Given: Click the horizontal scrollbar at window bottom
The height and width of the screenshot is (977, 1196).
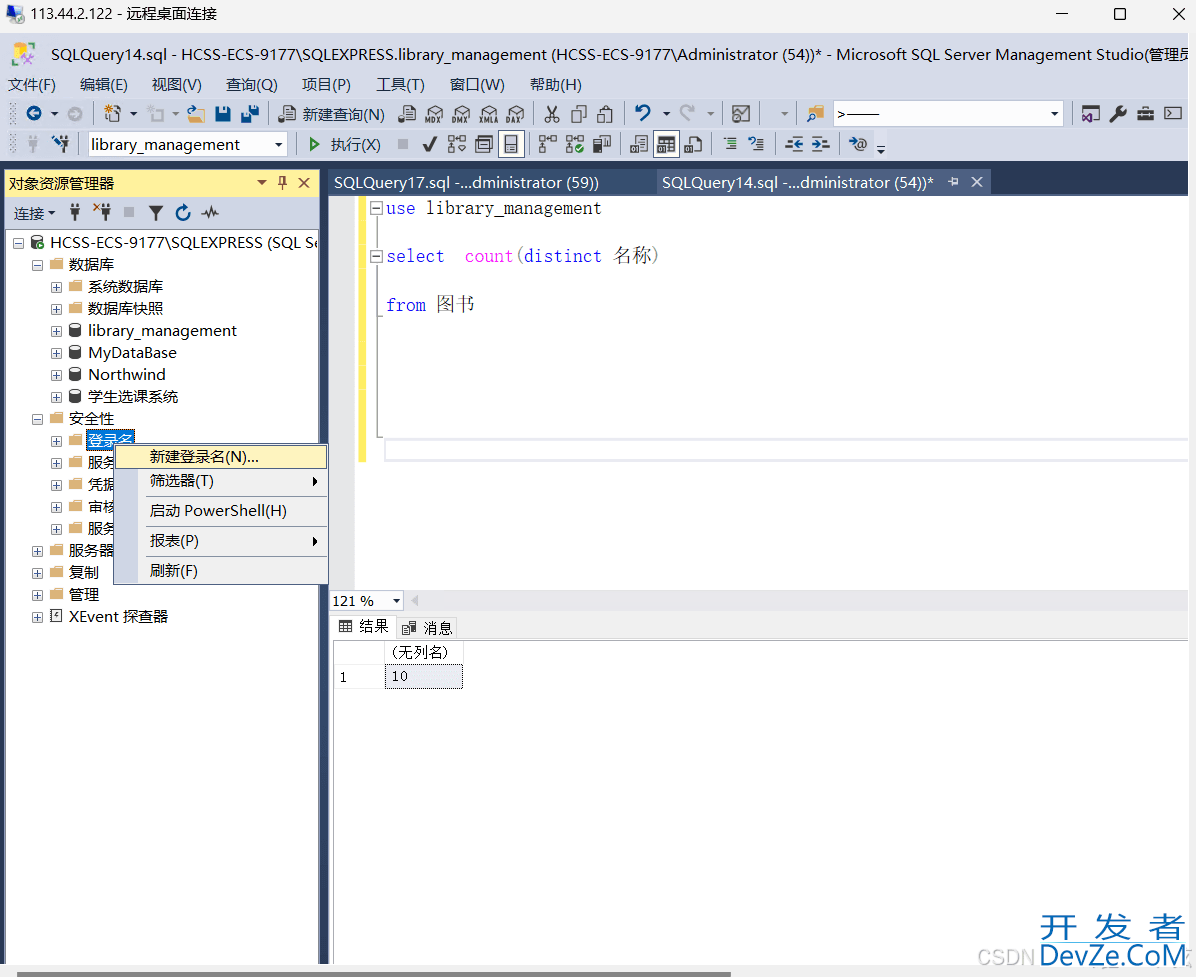Looking at the screenshot, I should tap(374, 973).
